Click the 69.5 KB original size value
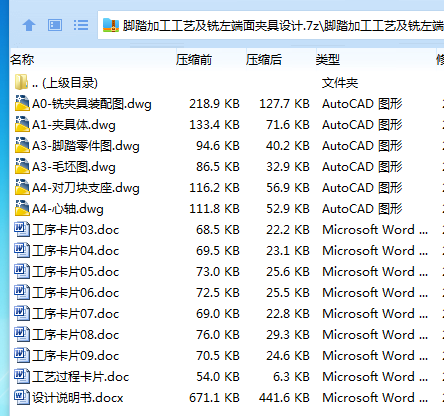 click(218, 251)
